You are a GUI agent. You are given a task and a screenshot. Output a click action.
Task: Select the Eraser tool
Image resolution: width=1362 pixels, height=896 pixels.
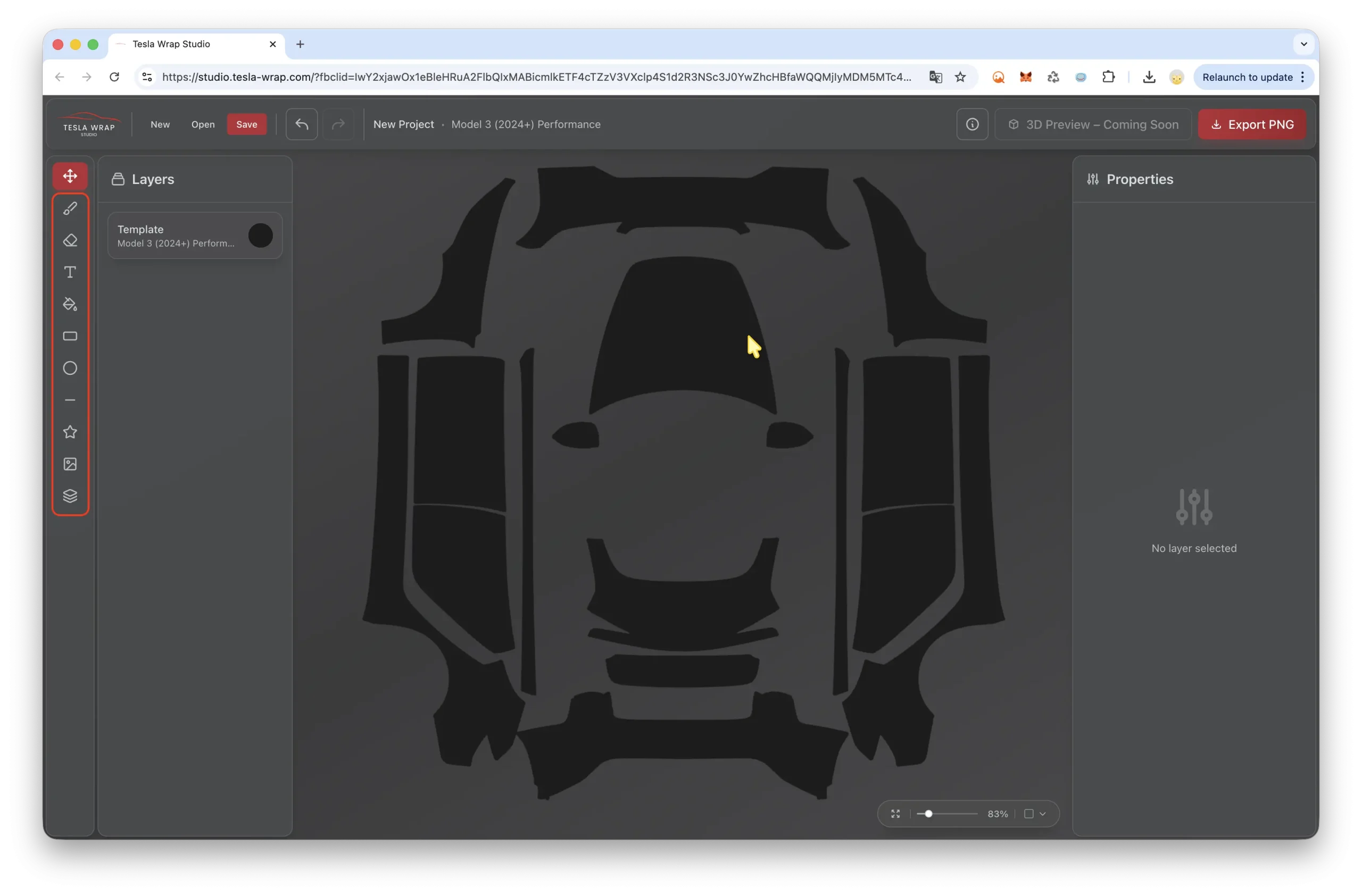click(x=70, y=240)
